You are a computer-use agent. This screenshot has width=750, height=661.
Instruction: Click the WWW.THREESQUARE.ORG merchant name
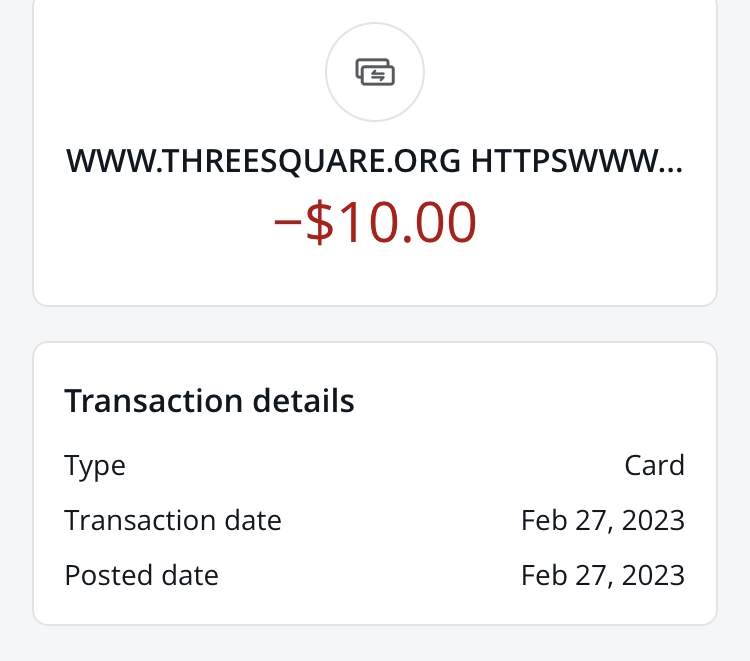[x=264, y=161]
